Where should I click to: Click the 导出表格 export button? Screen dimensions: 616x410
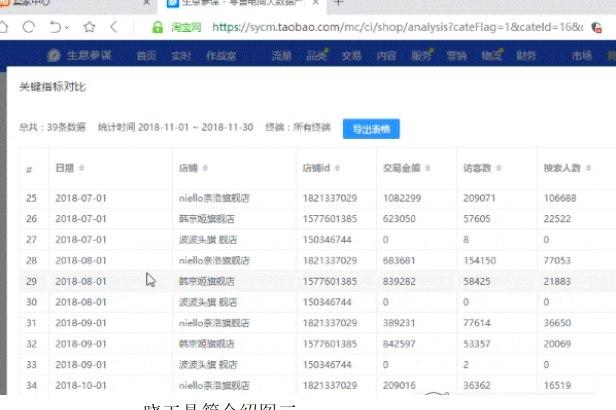tap(371, 129)
